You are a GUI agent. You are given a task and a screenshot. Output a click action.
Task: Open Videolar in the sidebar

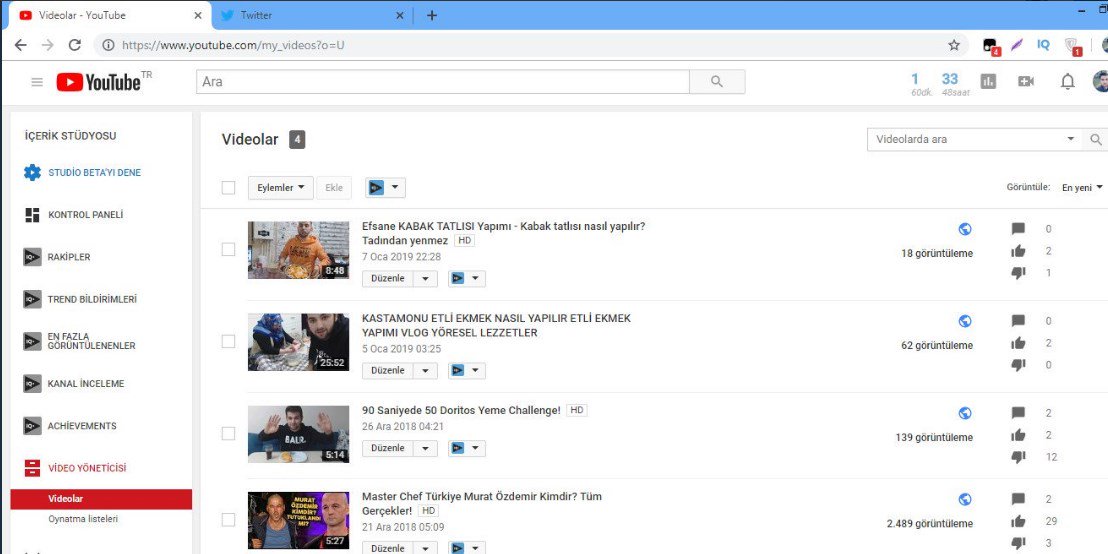click(x=101, y=499)
